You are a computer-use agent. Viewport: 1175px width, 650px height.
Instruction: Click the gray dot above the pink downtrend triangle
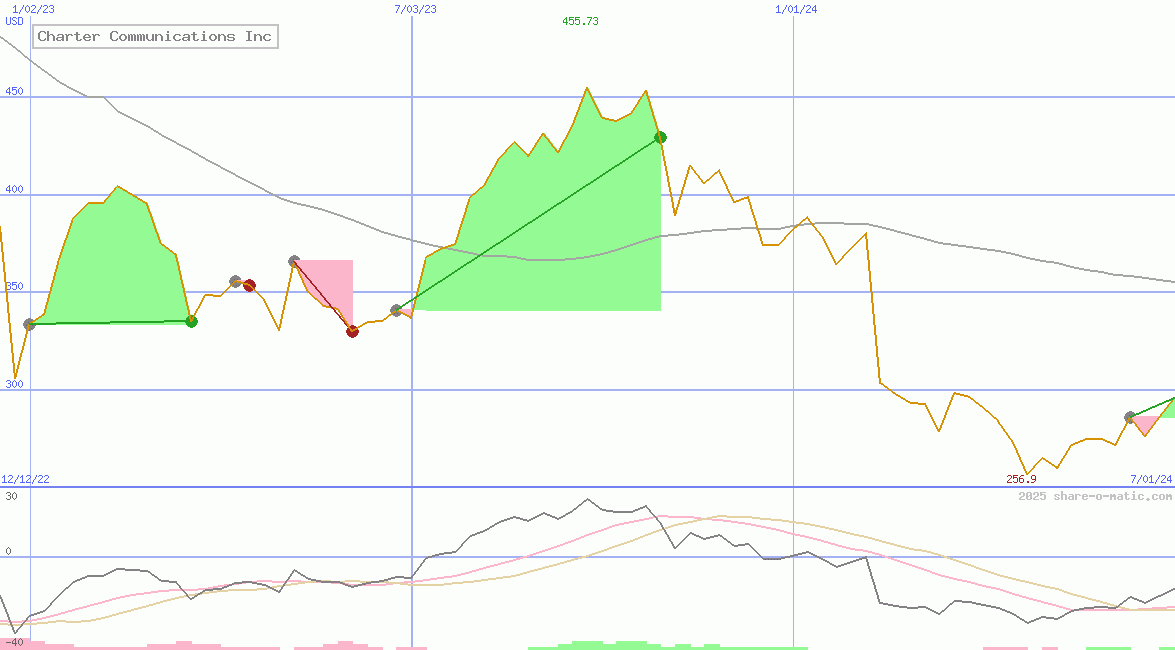point(294,259)
